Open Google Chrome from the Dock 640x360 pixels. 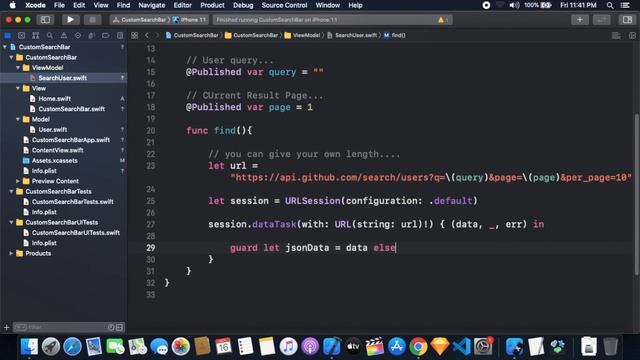[418, 347]
